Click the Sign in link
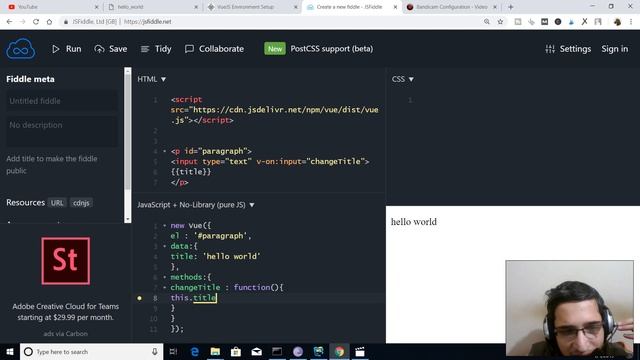This screenshot has width=640, height=360. (615, 49)
